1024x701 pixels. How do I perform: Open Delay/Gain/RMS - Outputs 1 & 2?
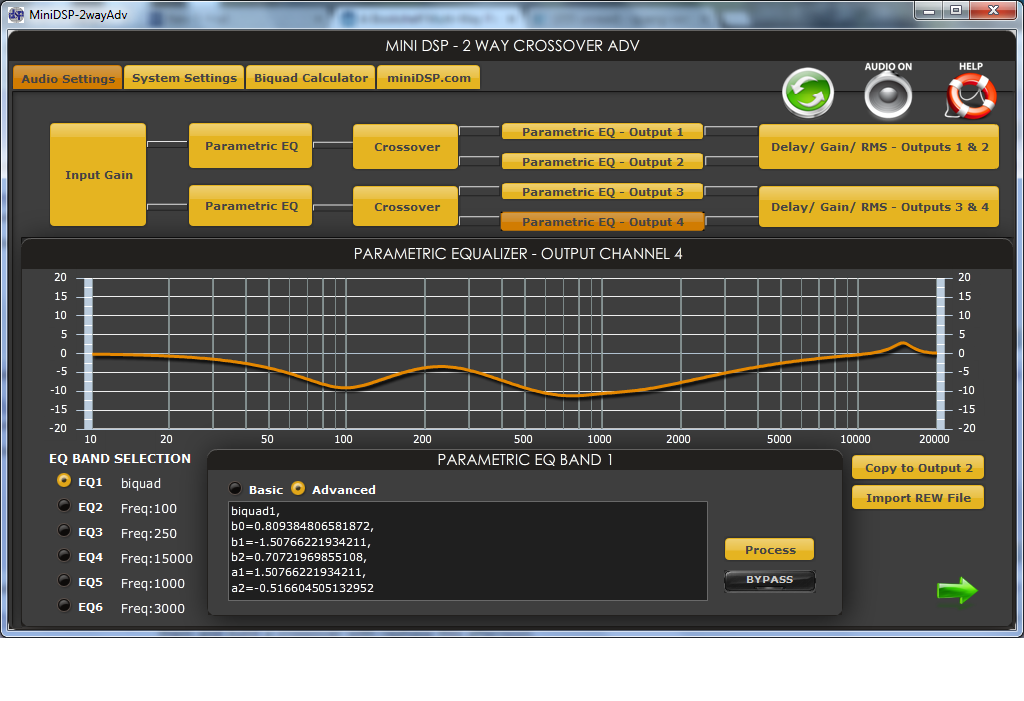tap(879, 147)
